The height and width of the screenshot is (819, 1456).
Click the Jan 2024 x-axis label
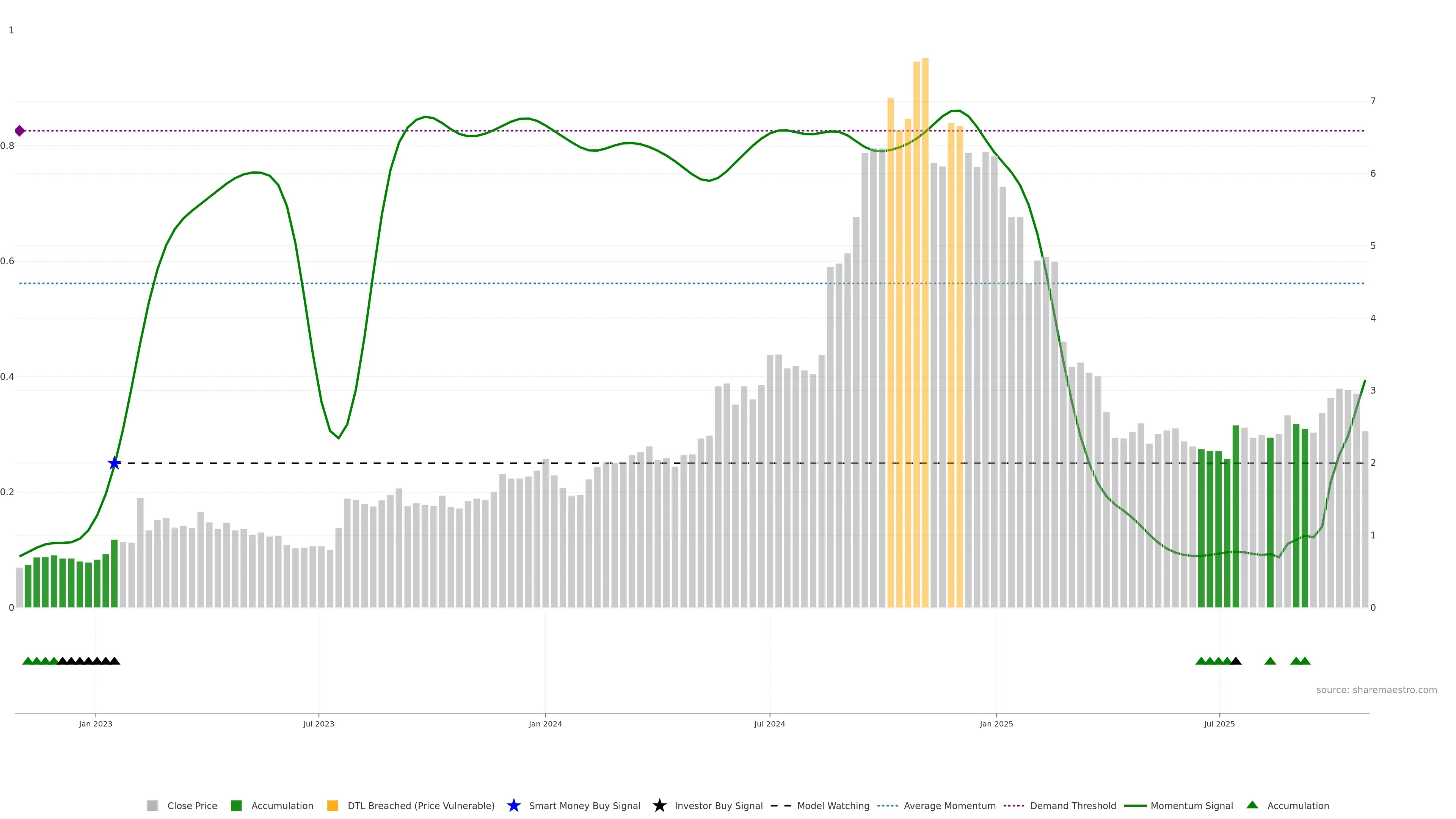(x=545, y=724)
